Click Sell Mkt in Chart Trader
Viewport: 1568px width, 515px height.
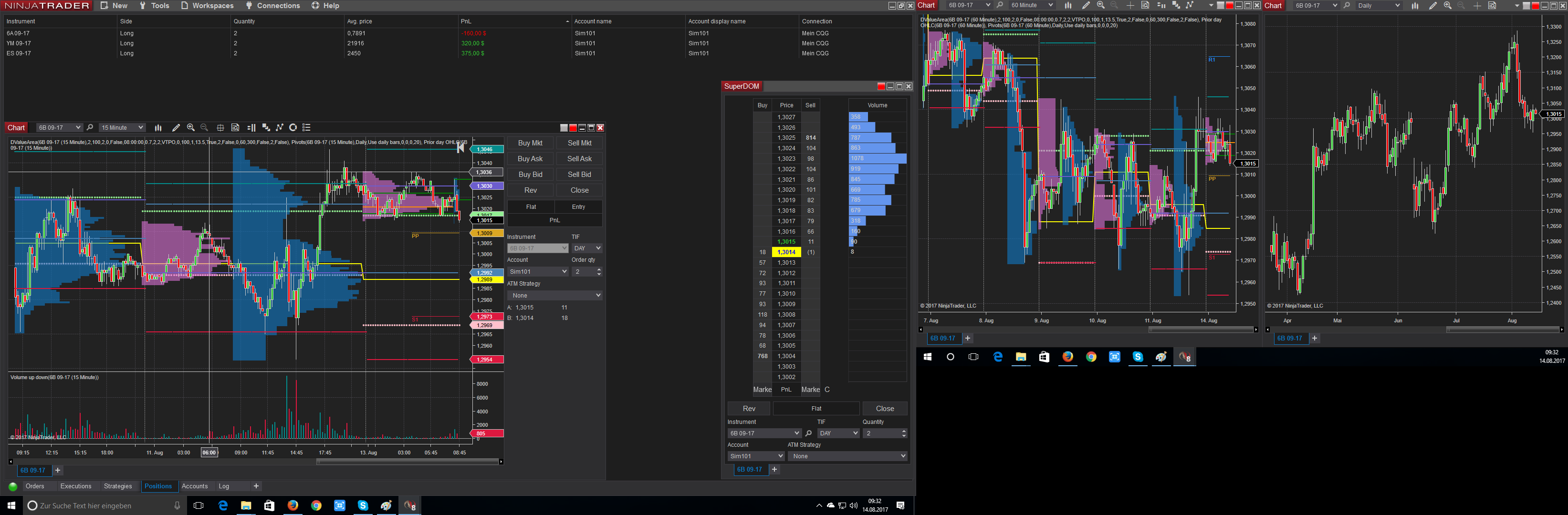pyautogui.click(x=579, y=143)
